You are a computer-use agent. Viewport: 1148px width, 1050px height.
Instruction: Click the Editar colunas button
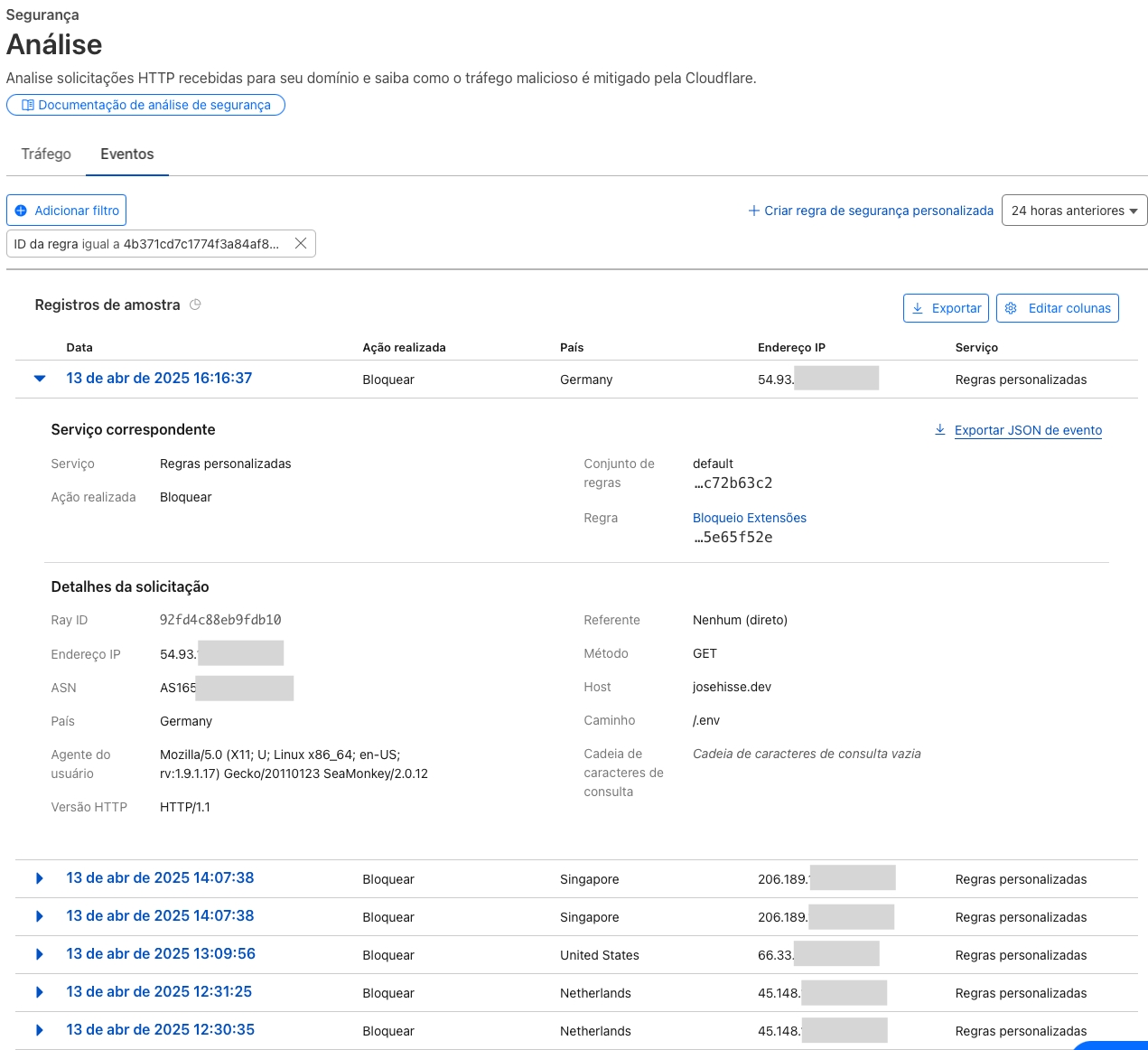(x=1057, y=308)
